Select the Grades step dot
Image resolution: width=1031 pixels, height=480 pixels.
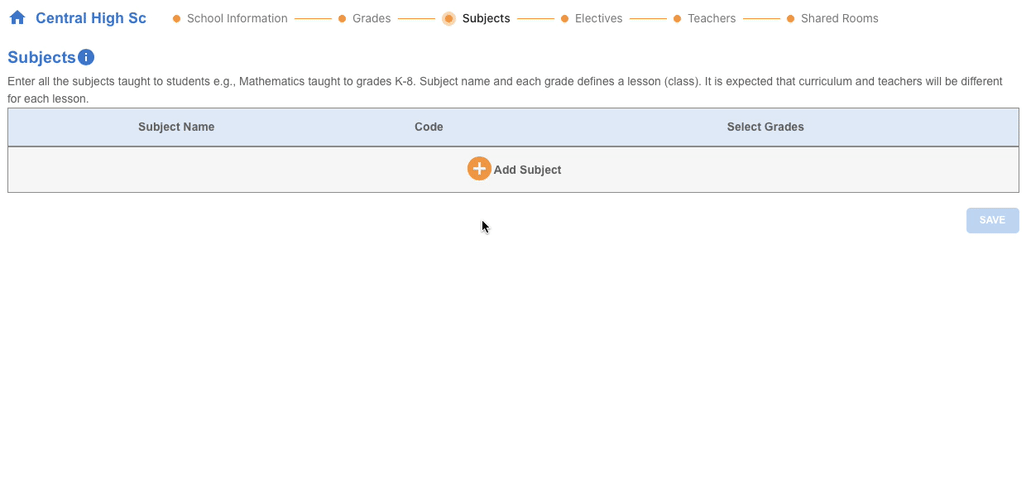point(342,18)
